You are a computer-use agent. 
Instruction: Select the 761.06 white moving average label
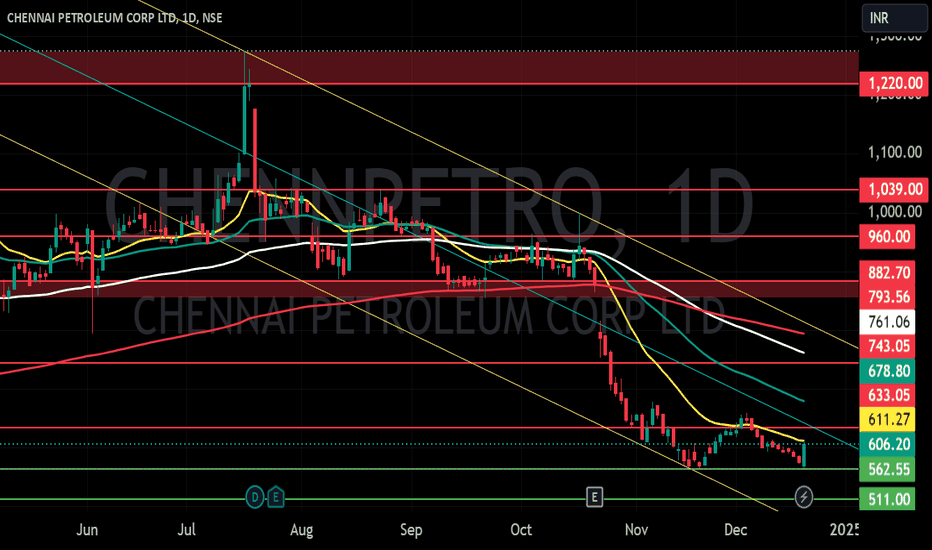pos(889,322)
